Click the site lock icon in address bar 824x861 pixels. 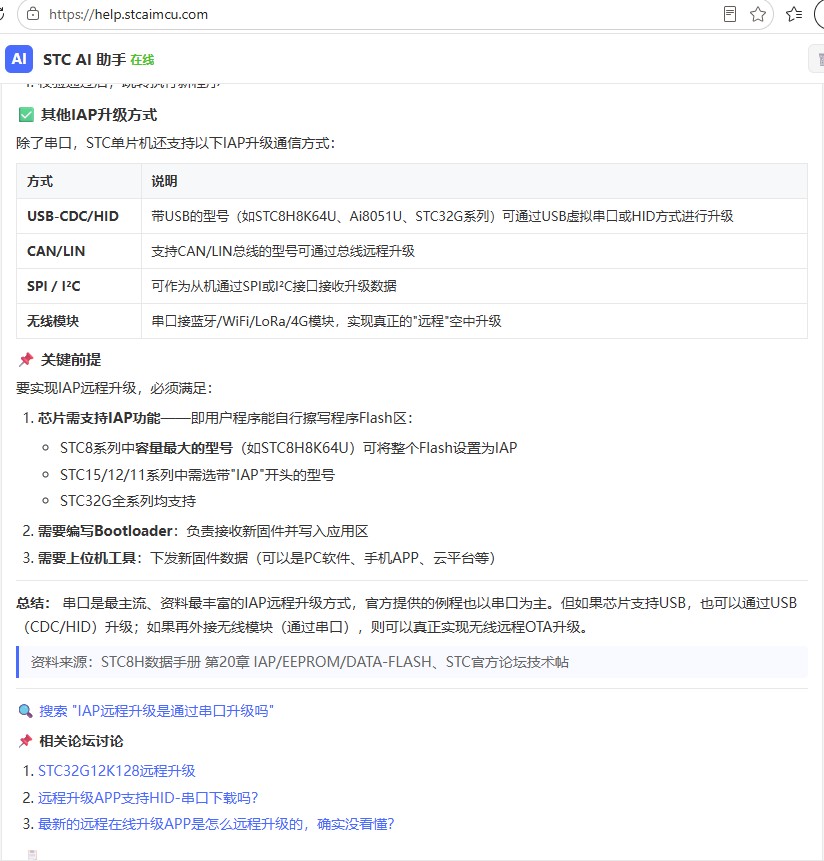point(33,14)
